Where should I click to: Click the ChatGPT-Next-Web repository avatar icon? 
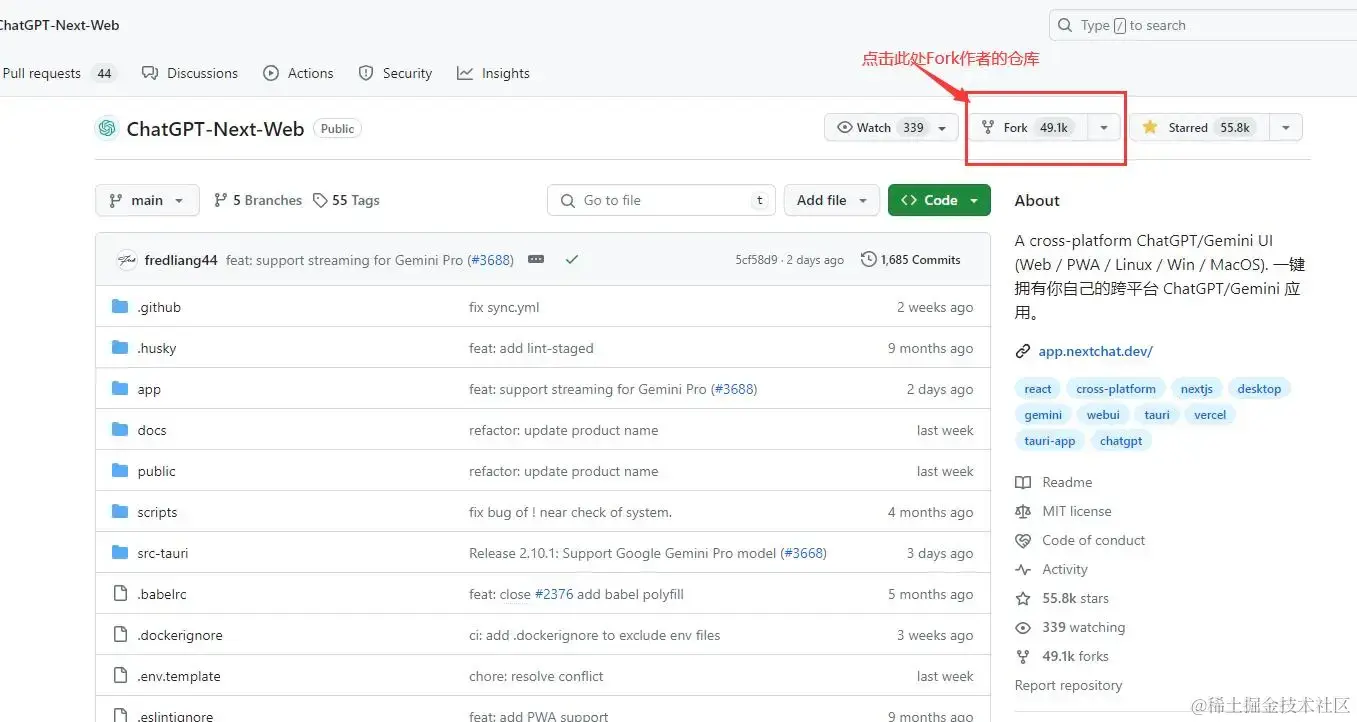[x=106, y=128]
